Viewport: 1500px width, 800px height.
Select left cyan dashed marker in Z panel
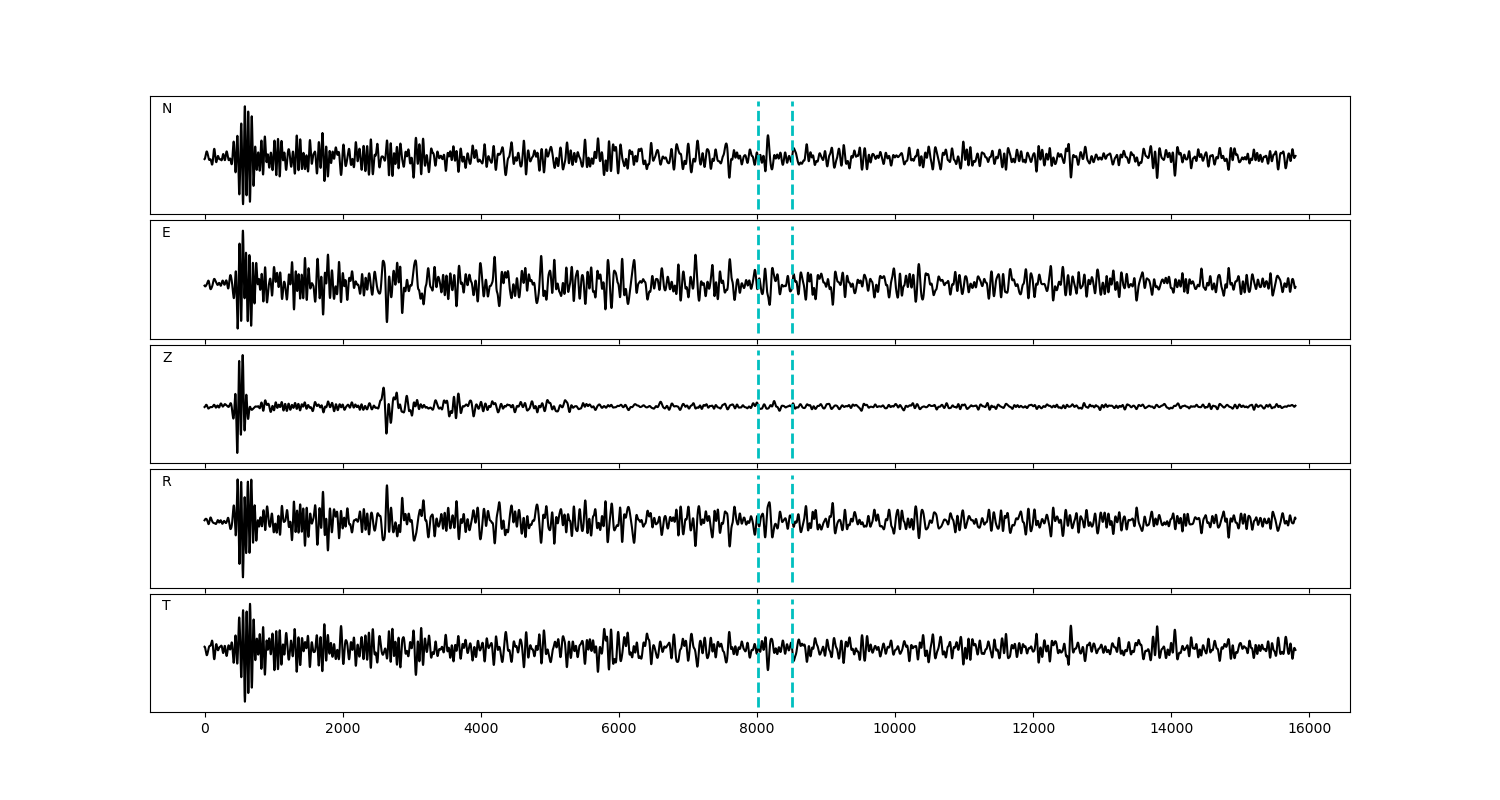tap(758, 380)
